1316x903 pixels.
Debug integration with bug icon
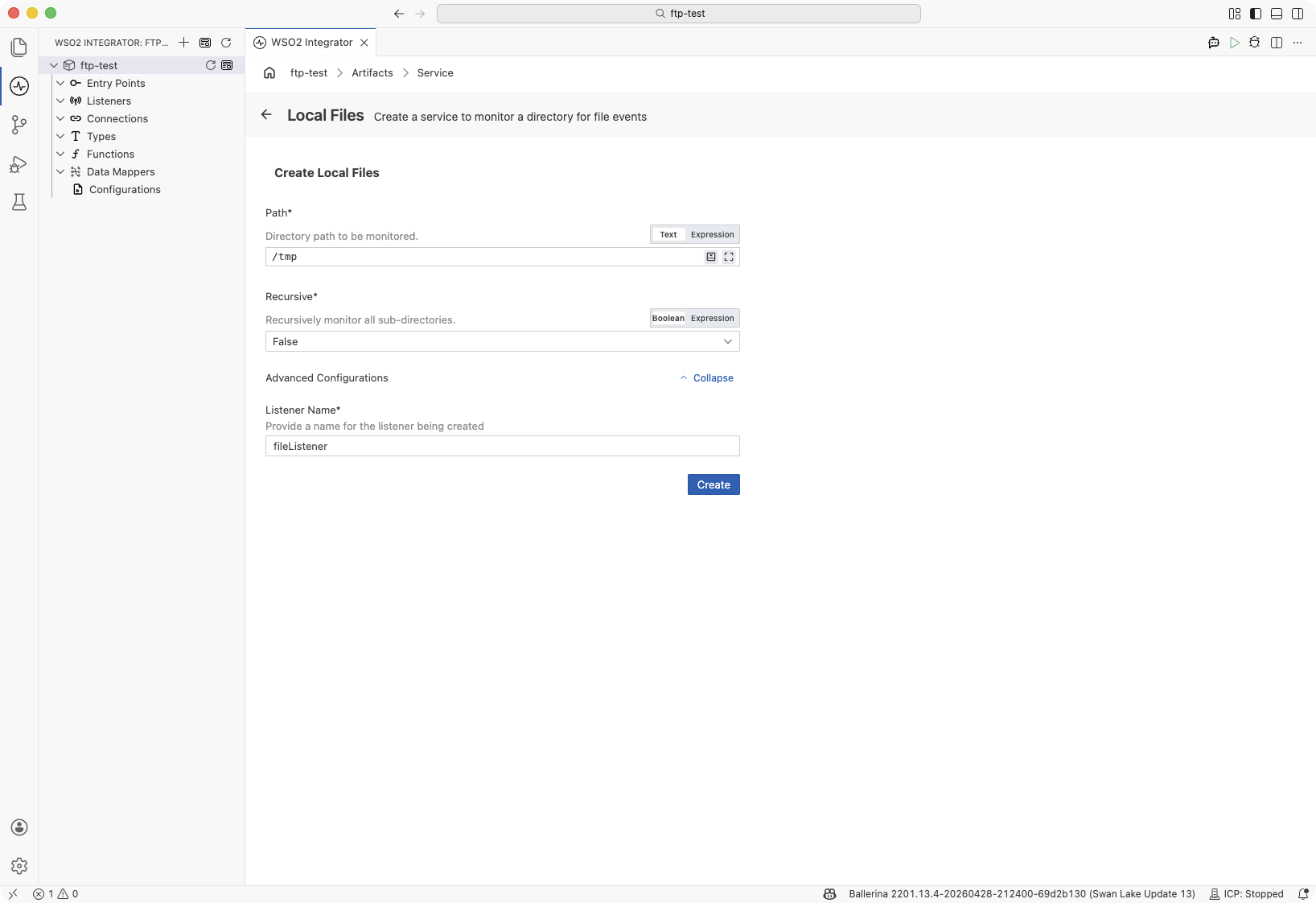(x=1255, y=43)
